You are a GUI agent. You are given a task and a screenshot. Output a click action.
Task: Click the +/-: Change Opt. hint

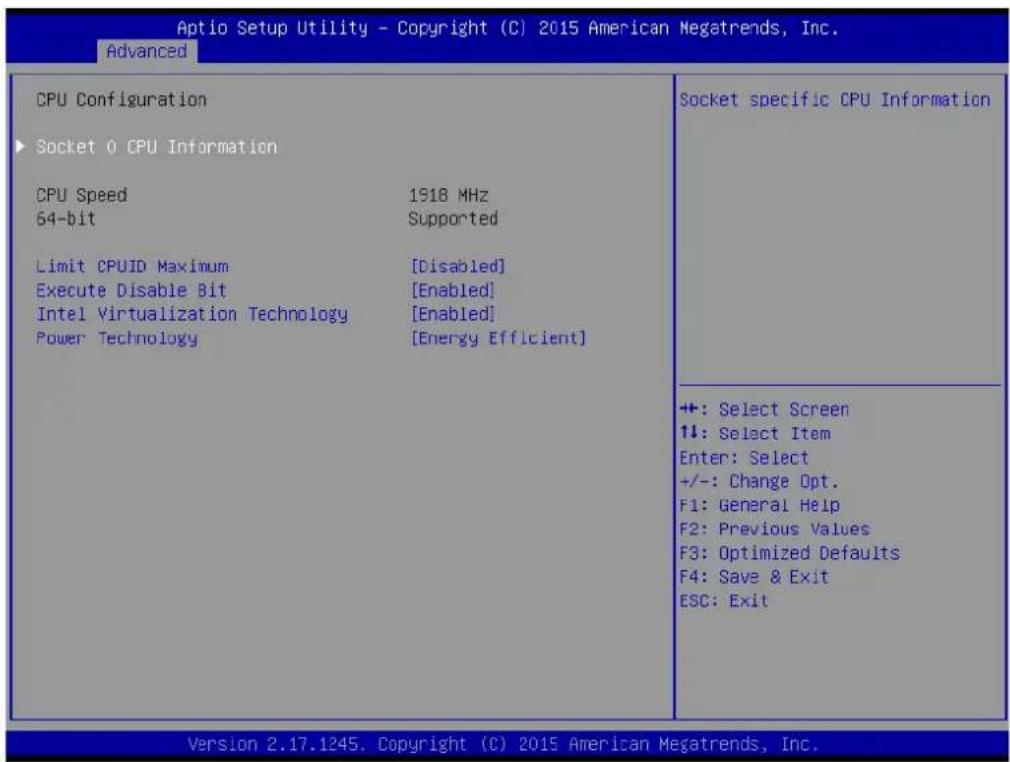click(x=759, y=482)
